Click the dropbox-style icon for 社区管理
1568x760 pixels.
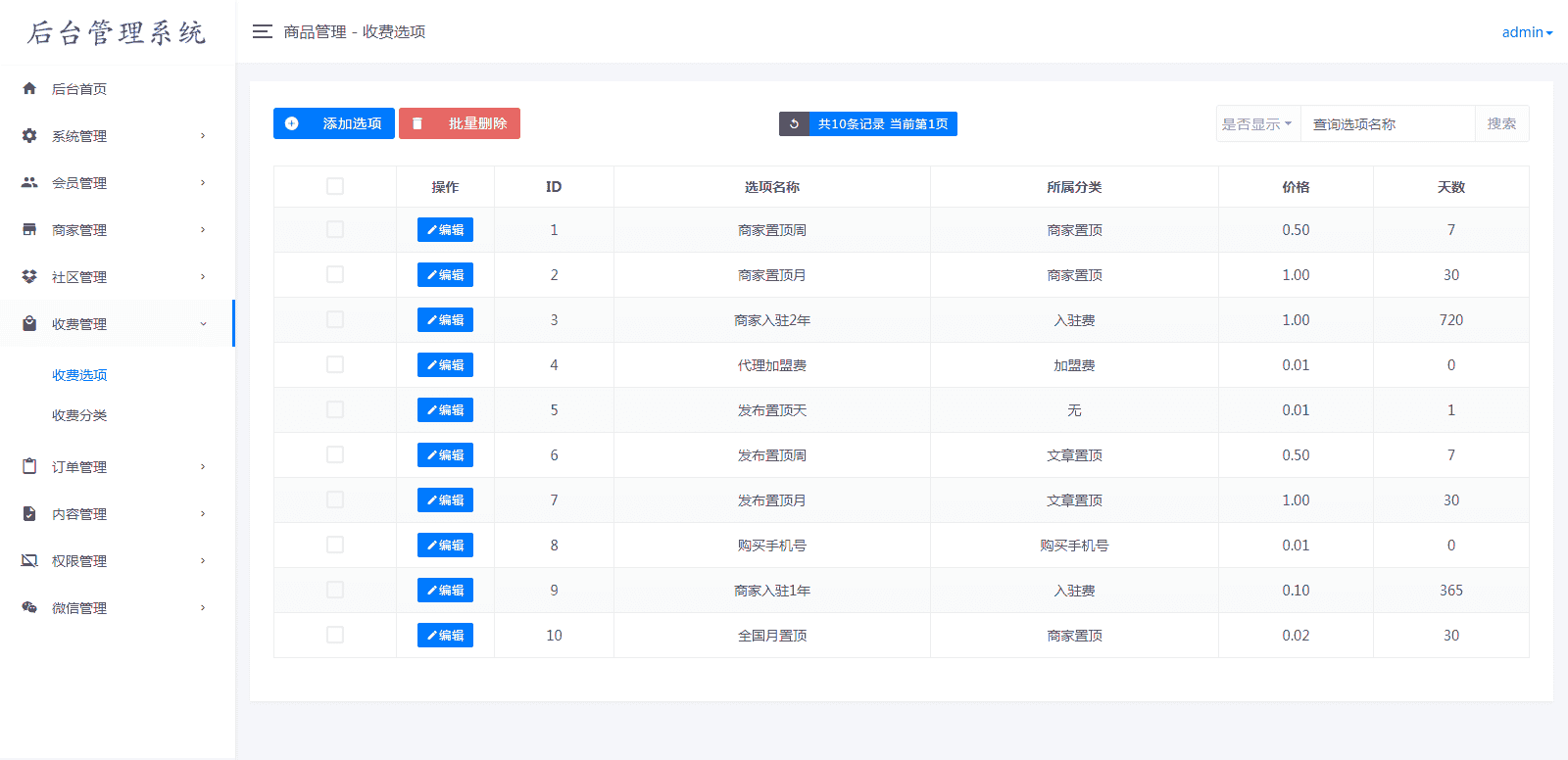click(29, 276)
